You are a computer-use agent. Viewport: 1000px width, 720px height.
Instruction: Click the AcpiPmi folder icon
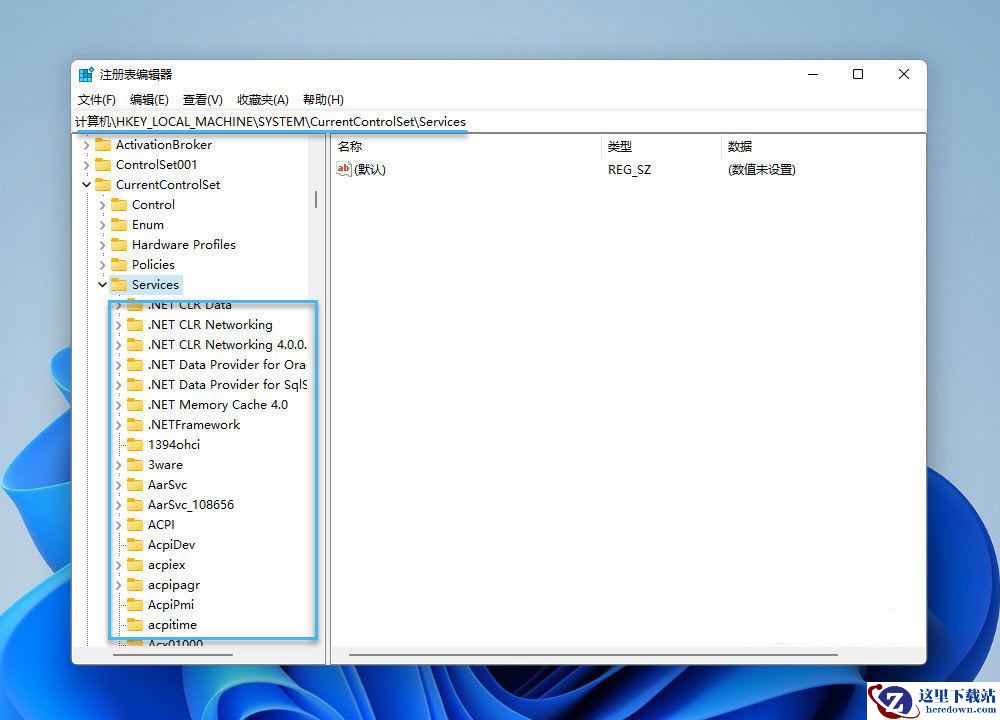(135, 605)
